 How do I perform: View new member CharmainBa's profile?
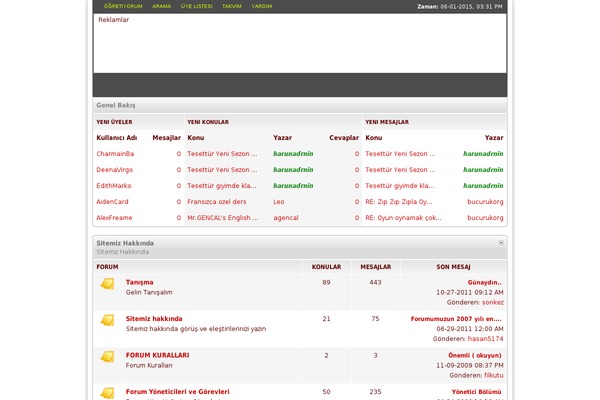[x=115, y=154]
